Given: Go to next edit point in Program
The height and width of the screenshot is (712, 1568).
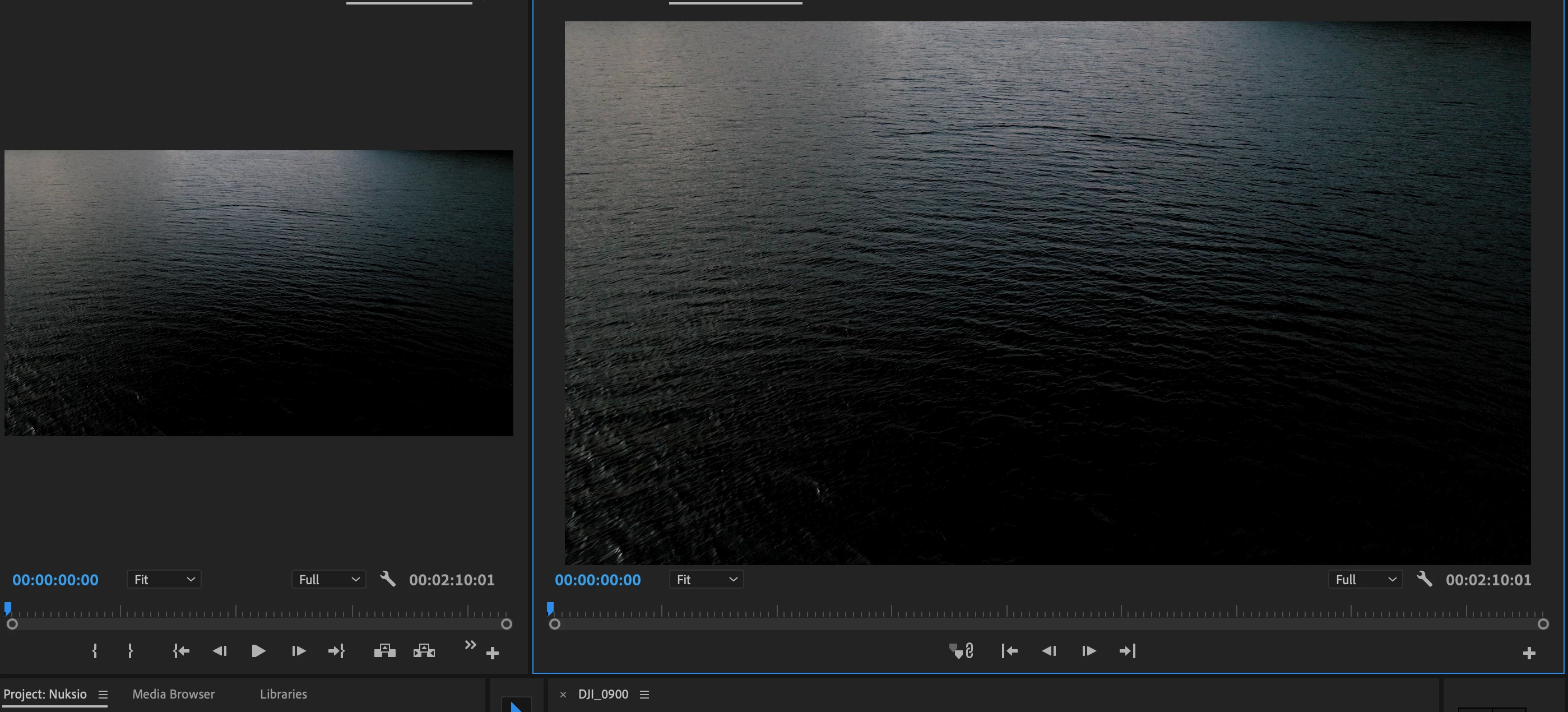Looking at the screenshot, I should coord(1128,651).
